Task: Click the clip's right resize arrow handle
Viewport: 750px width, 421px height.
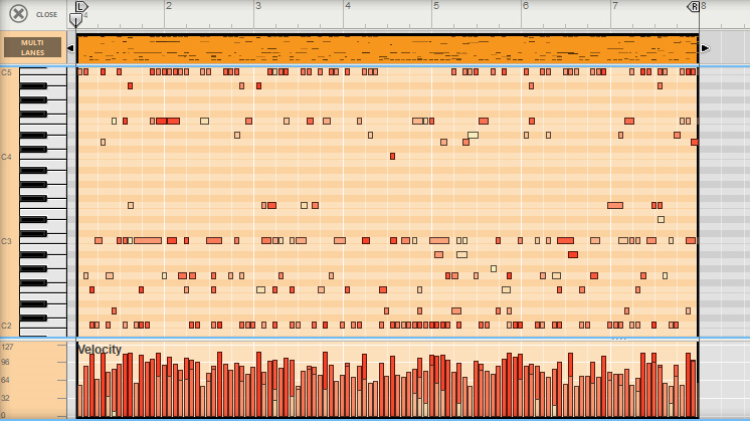Action: [705, 48]
